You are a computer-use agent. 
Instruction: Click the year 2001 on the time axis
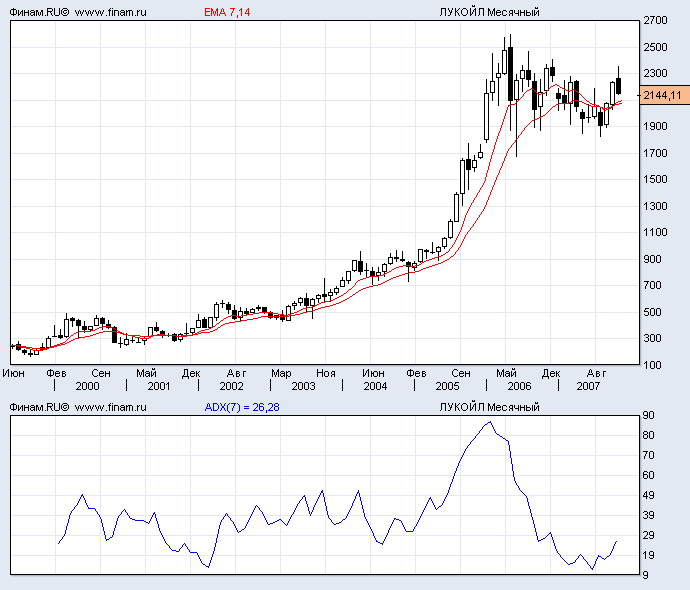[159, 386]
